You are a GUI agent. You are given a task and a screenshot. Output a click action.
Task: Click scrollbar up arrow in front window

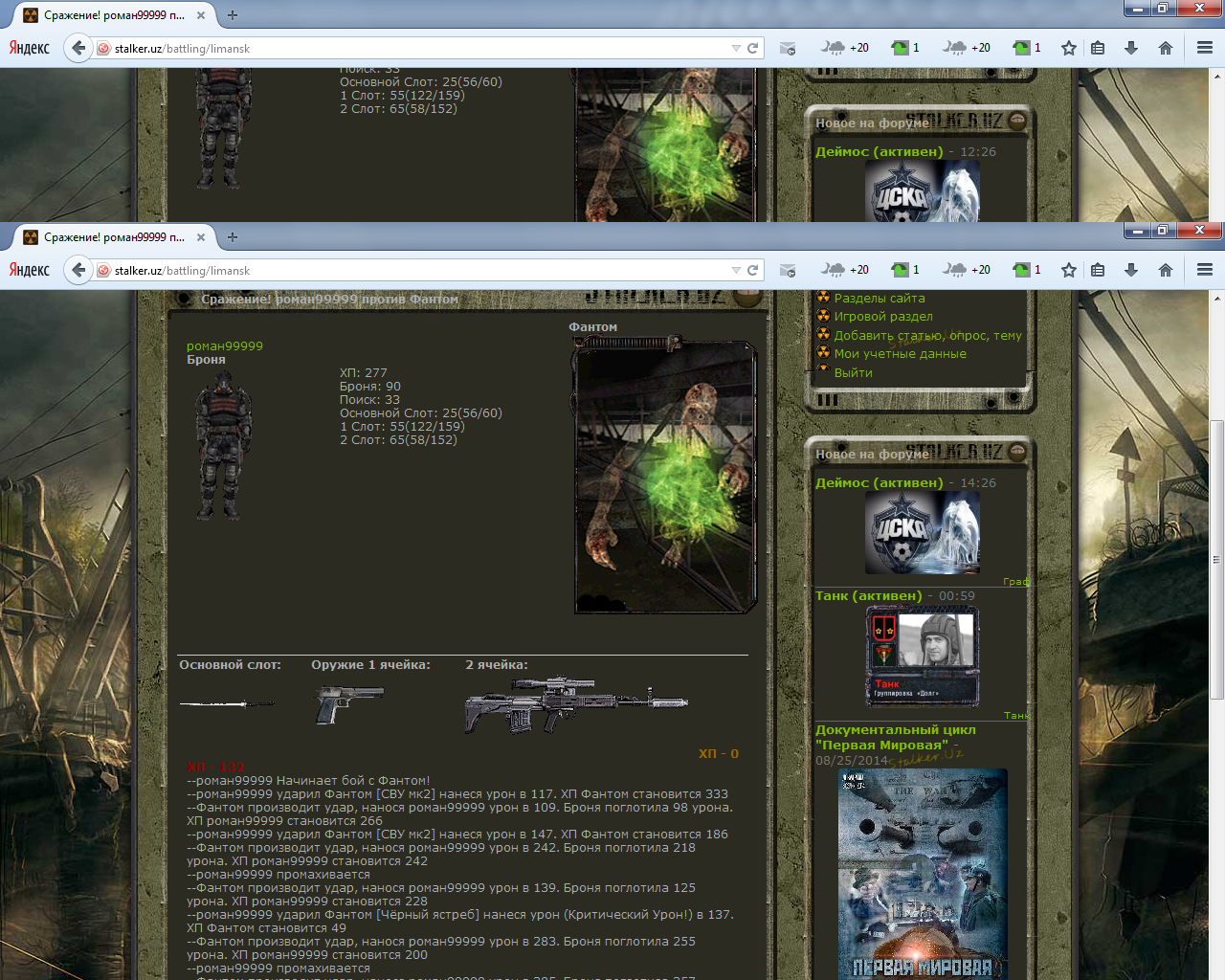[x=1216, y=298]
